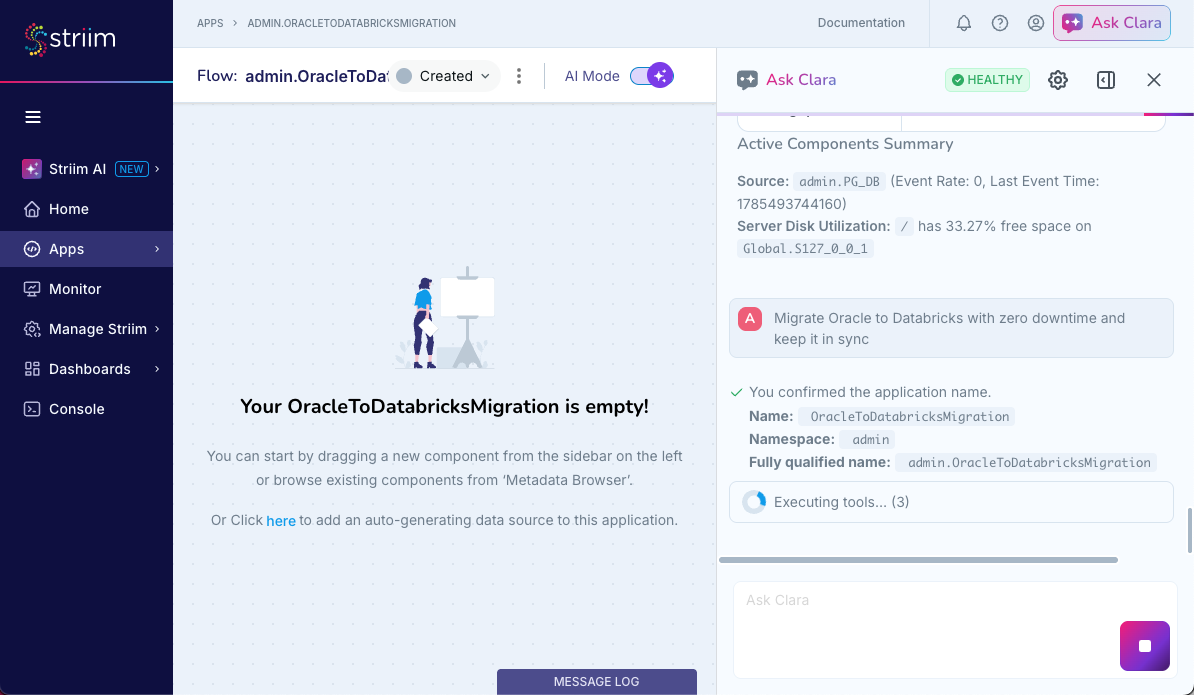
Task: Expand the Striim AI submenu arrow
Action: coord(158,169)
